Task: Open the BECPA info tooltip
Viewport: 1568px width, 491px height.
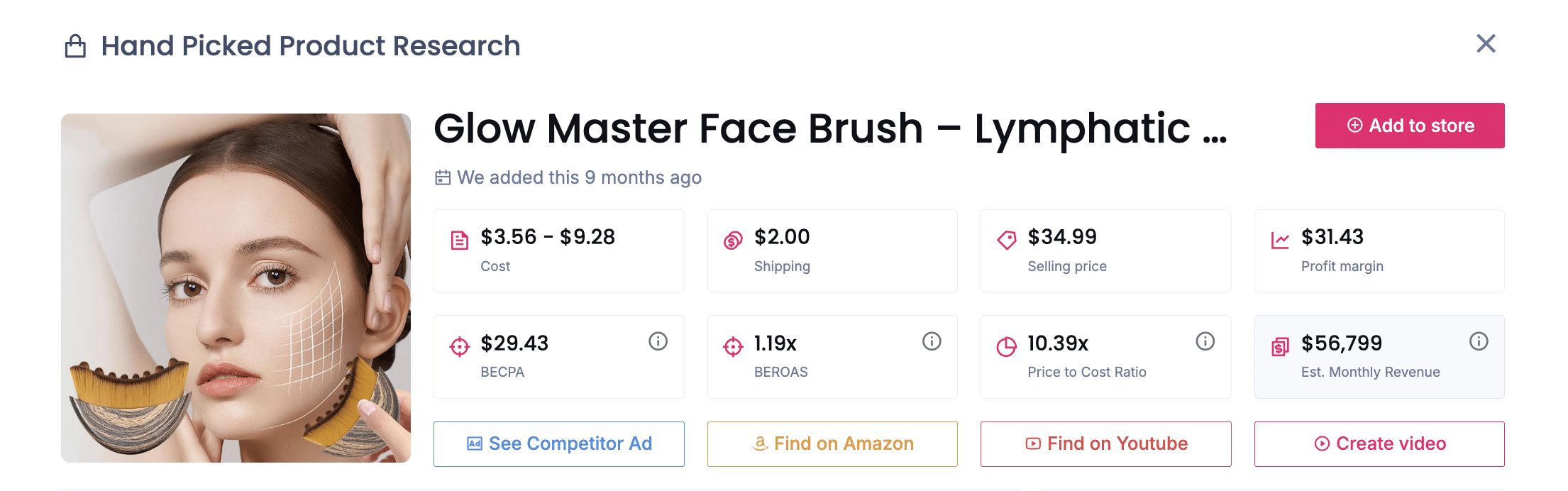Action: pos(658,341)
